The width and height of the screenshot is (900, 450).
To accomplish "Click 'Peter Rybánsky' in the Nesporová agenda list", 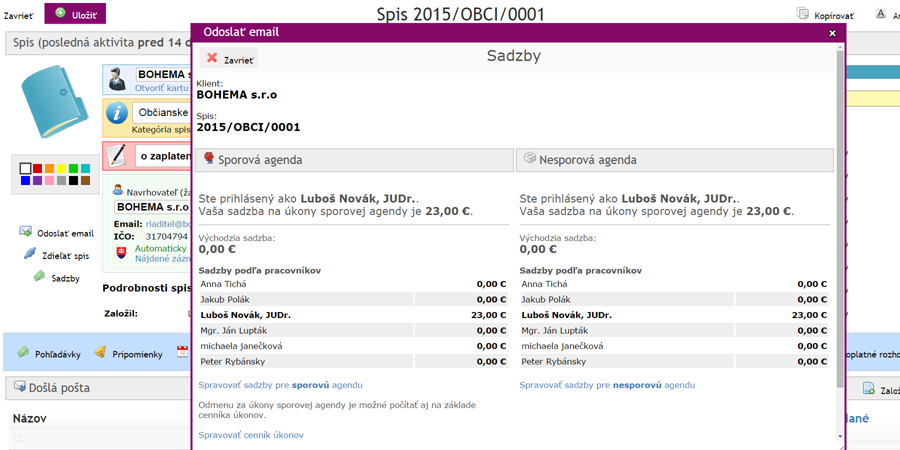I will [553, 361].
